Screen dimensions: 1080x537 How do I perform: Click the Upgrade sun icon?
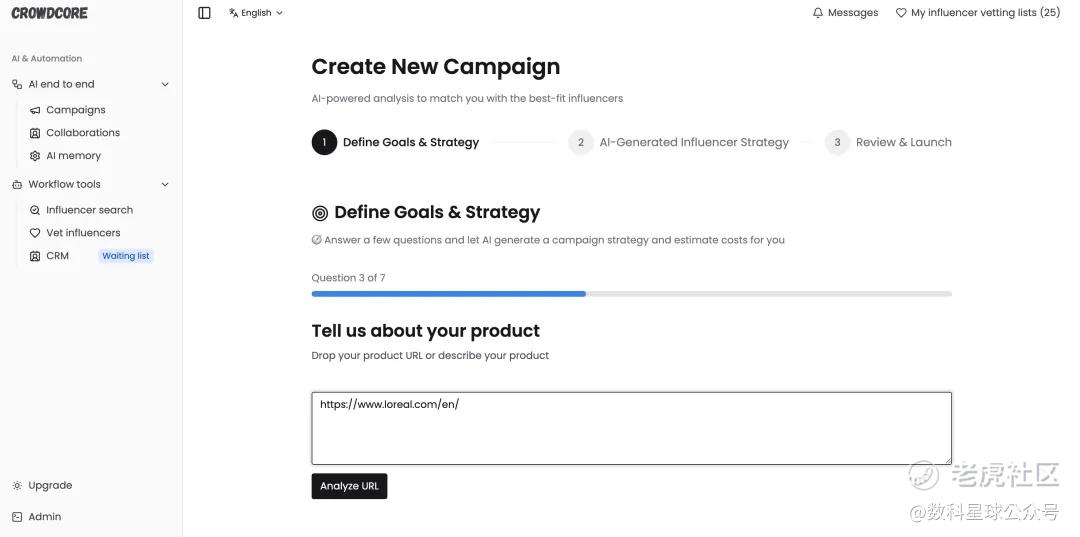[x=17, y=485]
